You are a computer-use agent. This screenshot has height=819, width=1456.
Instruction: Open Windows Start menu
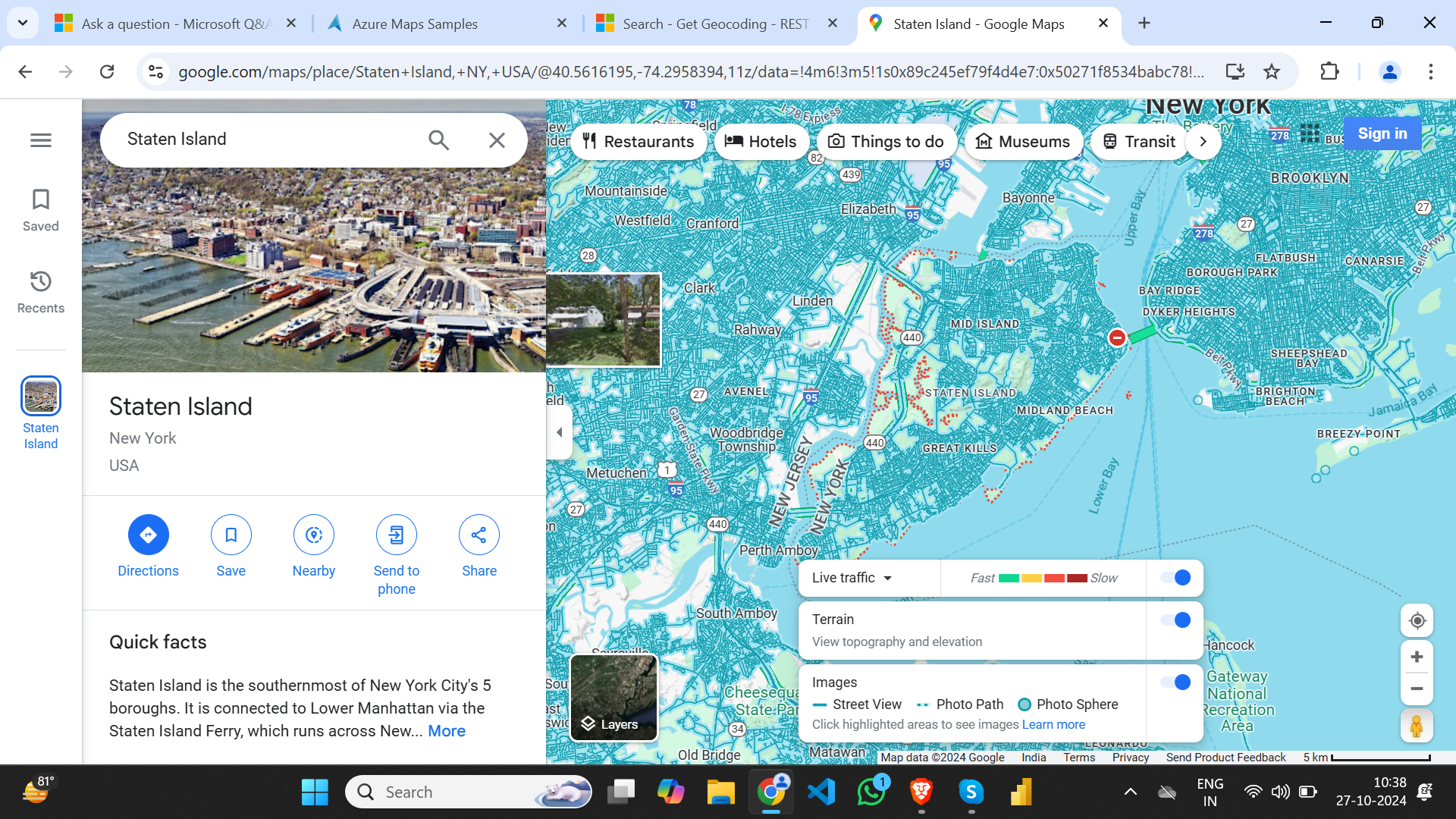pos(315,792)
